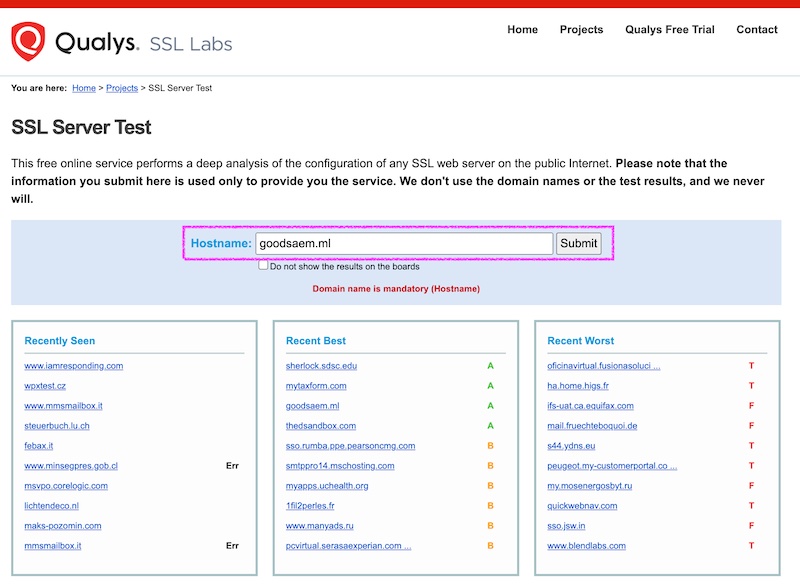Click the 'SSL Server Test' page heading
The image size is (800, 588).
point(81,127)
